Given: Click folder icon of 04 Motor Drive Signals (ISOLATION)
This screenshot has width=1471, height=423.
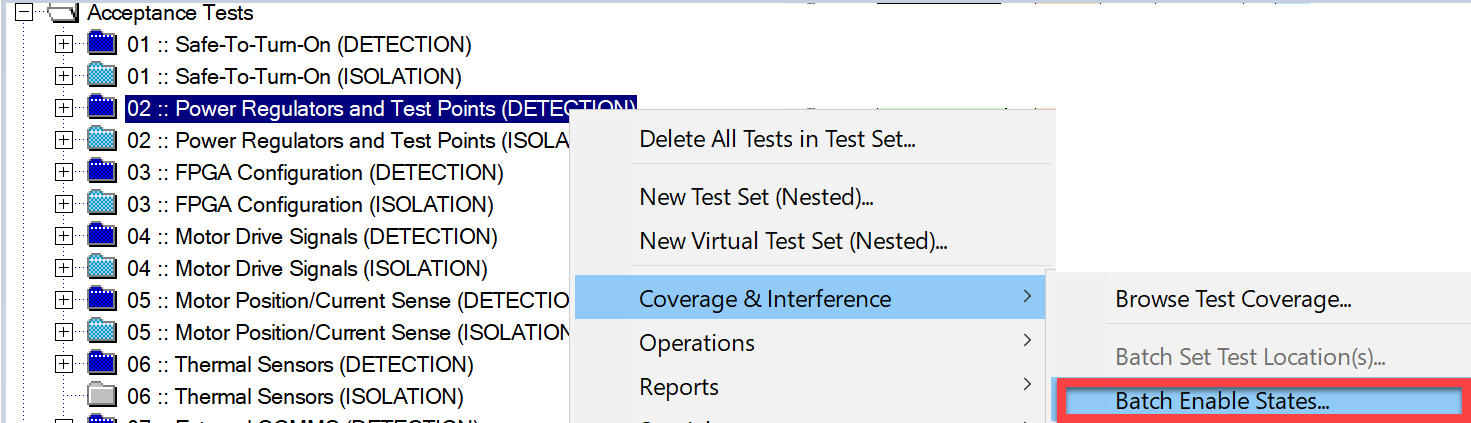Looking at the screenshot, I should [102, 268].
